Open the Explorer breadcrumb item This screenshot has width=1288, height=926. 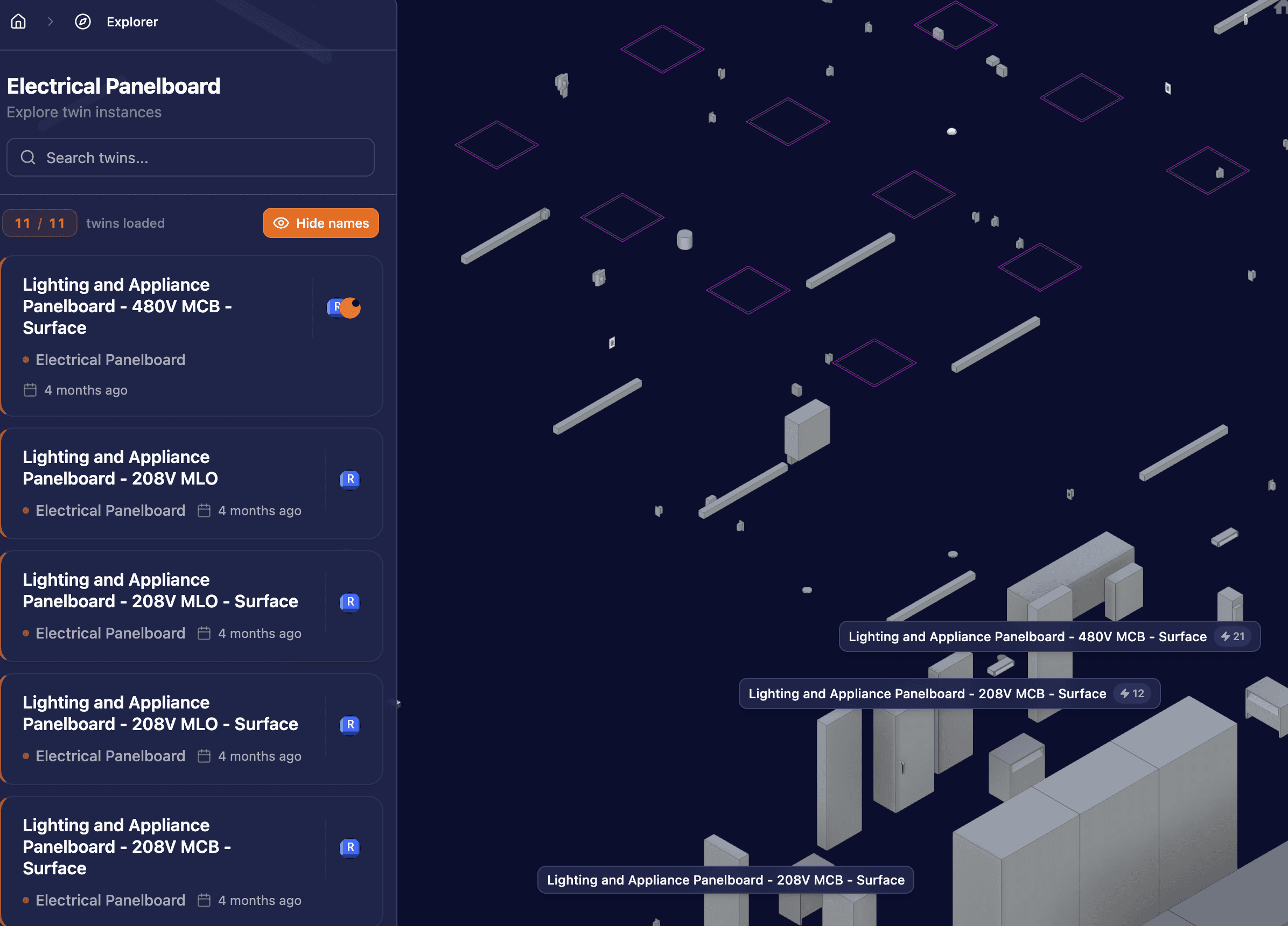pos(132,22)
